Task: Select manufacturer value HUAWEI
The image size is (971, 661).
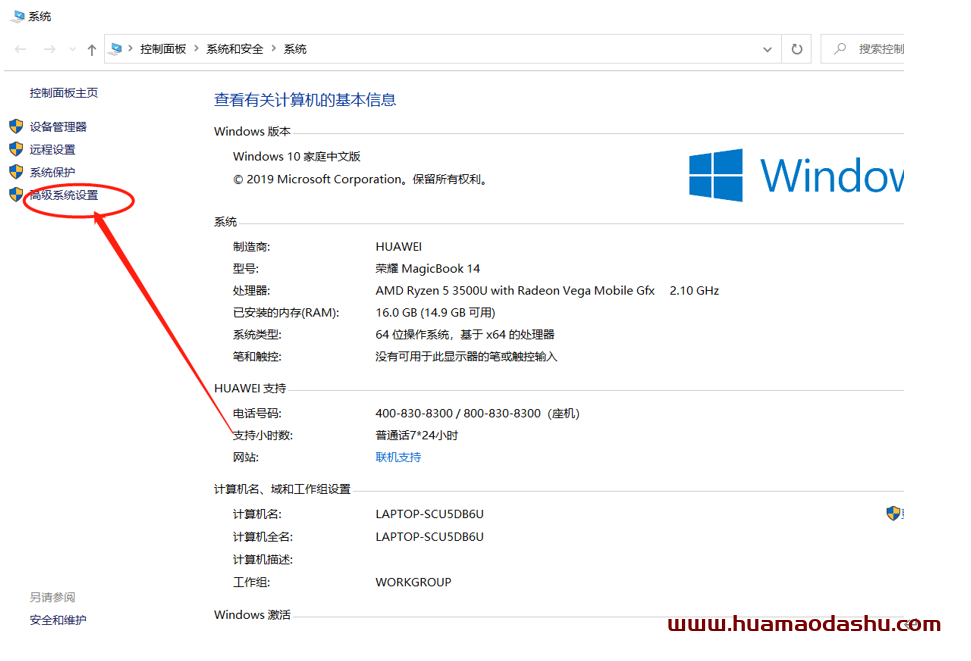Action: [398, 247]
